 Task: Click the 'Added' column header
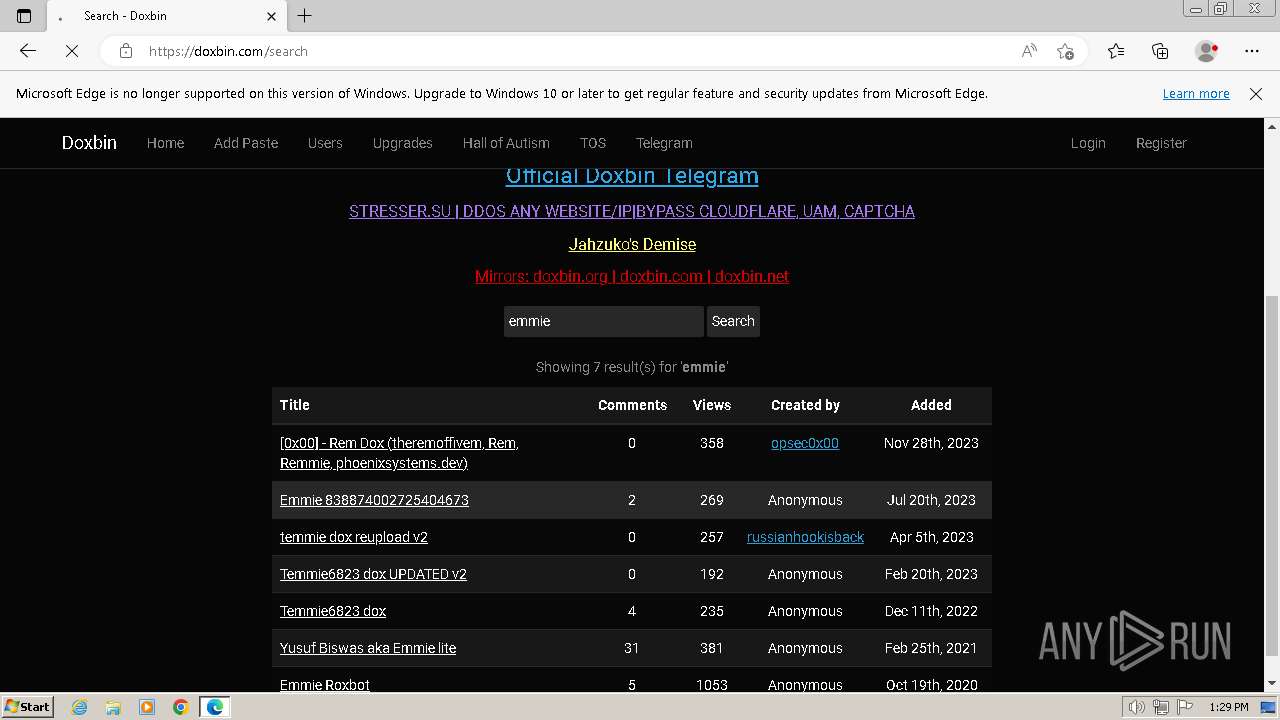tap(931, 405)
